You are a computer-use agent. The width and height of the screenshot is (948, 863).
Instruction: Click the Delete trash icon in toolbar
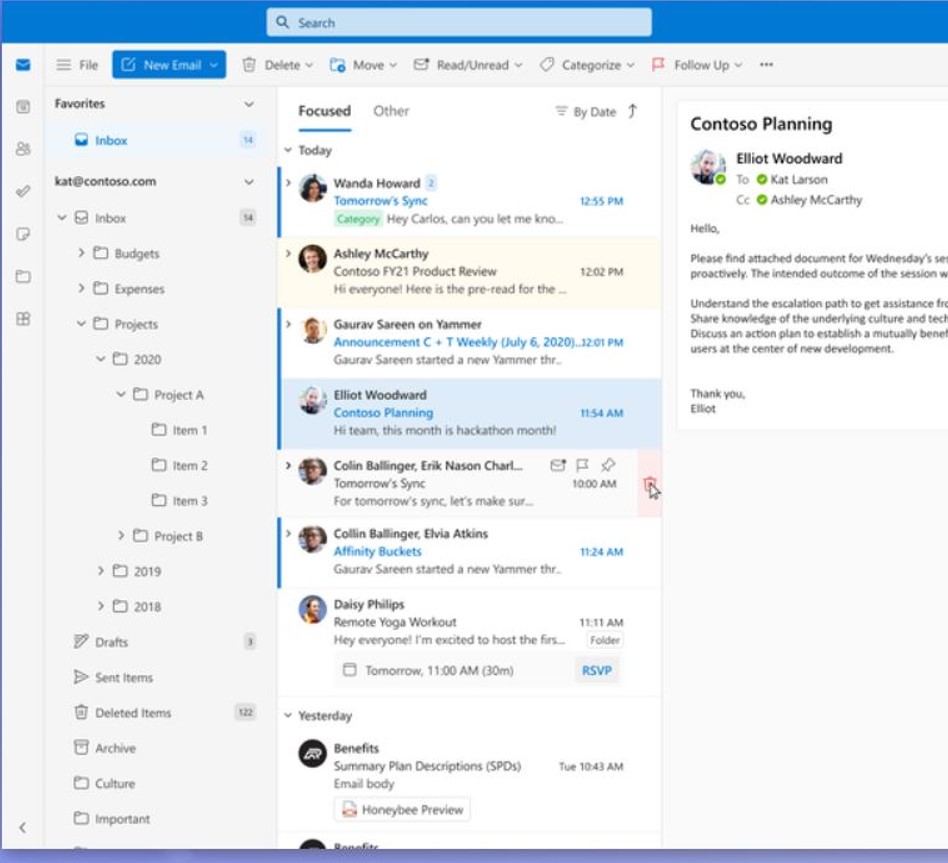(248, 65)
